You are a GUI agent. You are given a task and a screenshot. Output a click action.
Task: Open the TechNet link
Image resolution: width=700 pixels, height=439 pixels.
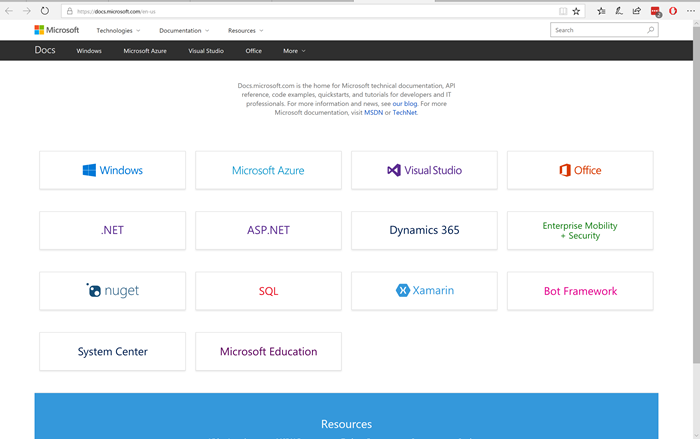[x=404, y=113]
